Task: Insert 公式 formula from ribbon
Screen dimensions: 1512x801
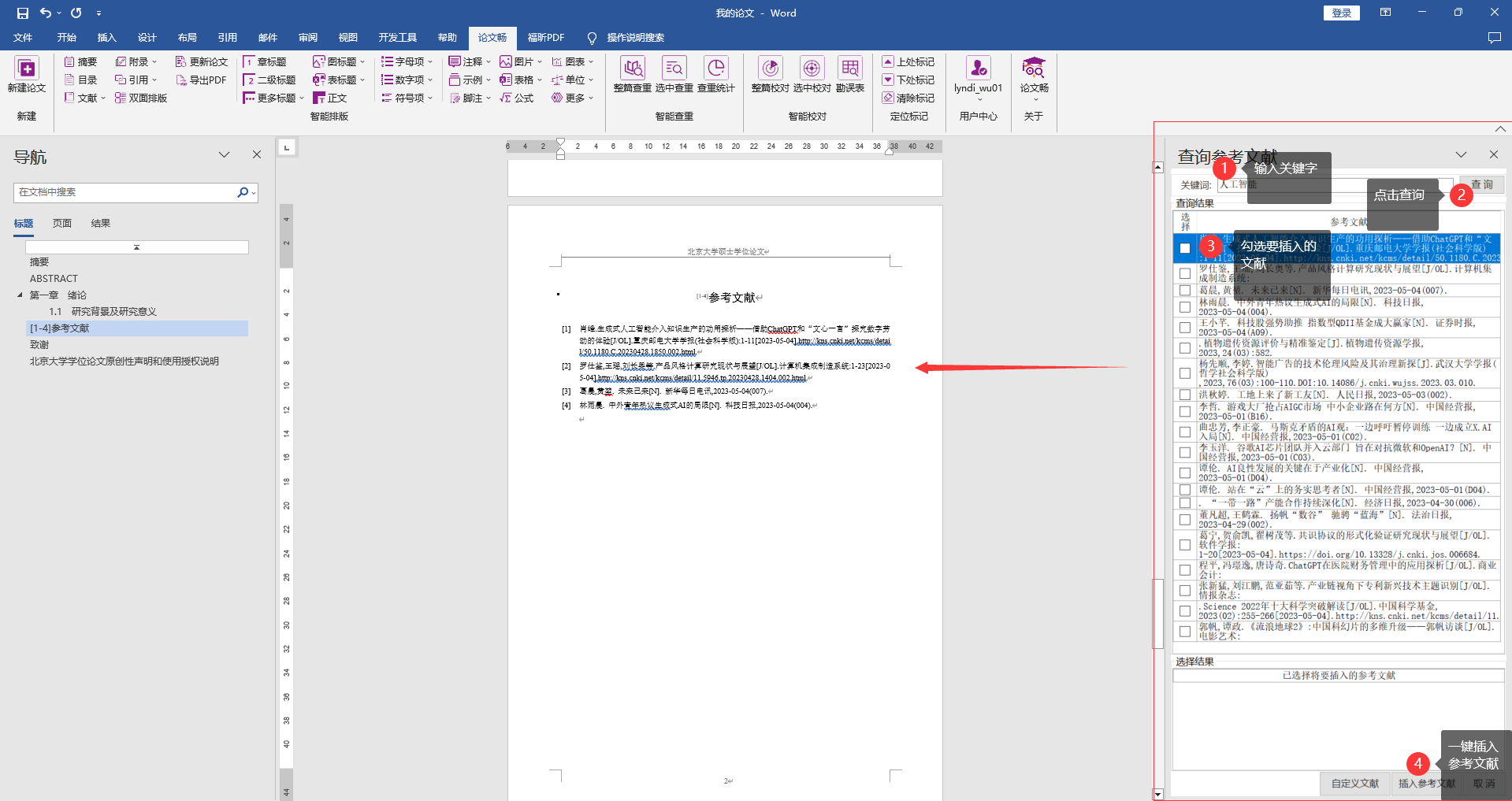Action: [x=517, y=98]
